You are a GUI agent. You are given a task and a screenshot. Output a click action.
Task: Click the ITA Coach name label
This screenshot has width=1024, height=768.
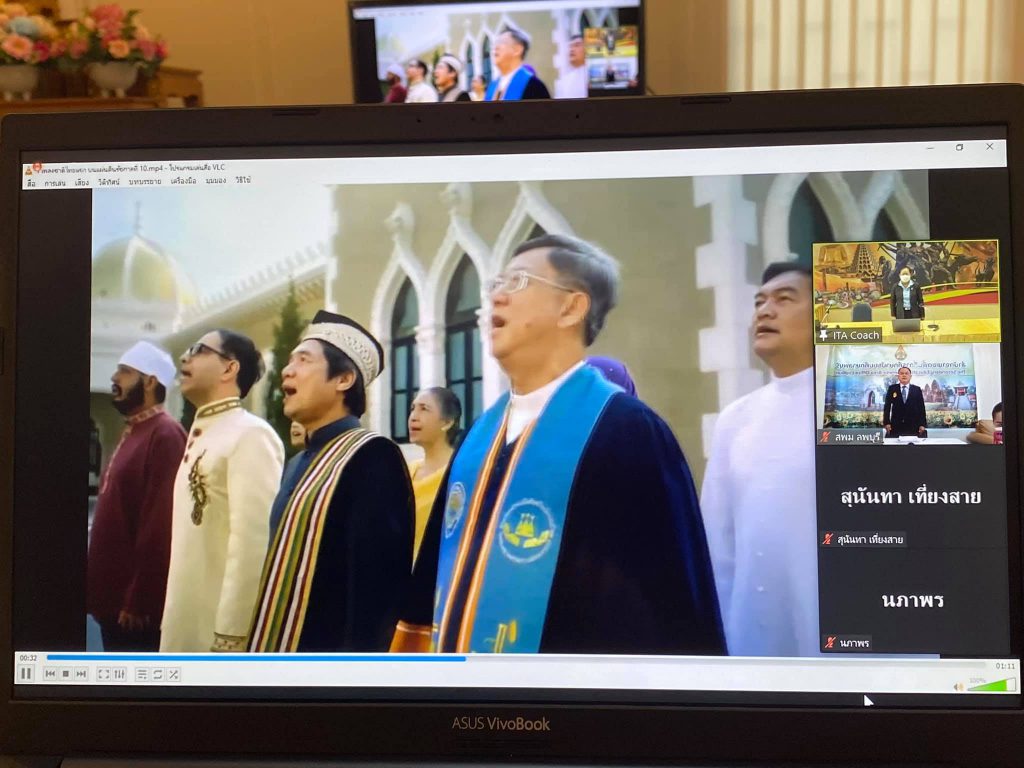pyautogui.click(x=856, y=335)
